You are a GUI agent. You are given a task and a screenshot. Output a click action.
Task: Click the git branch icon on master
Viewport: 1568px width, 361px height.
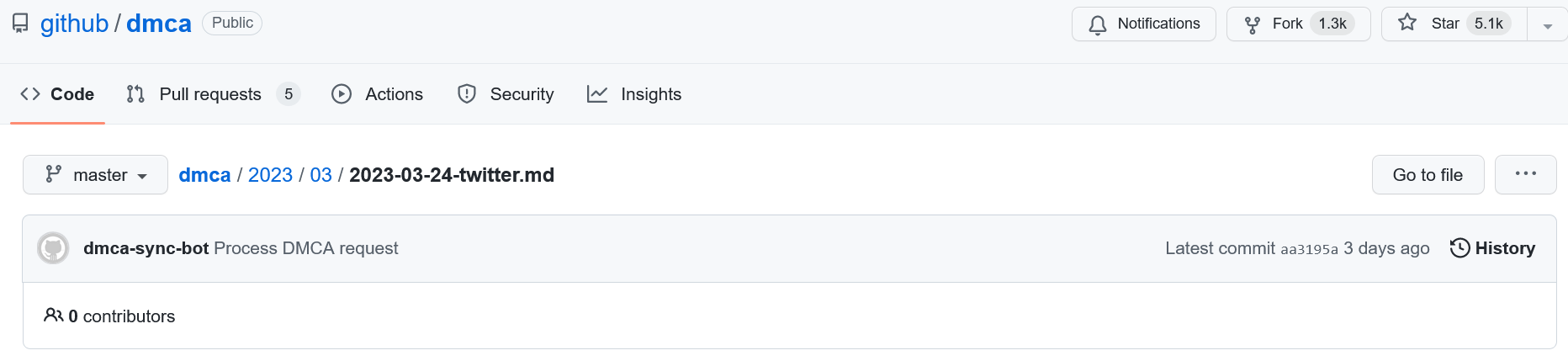click(x=54, y=174)
